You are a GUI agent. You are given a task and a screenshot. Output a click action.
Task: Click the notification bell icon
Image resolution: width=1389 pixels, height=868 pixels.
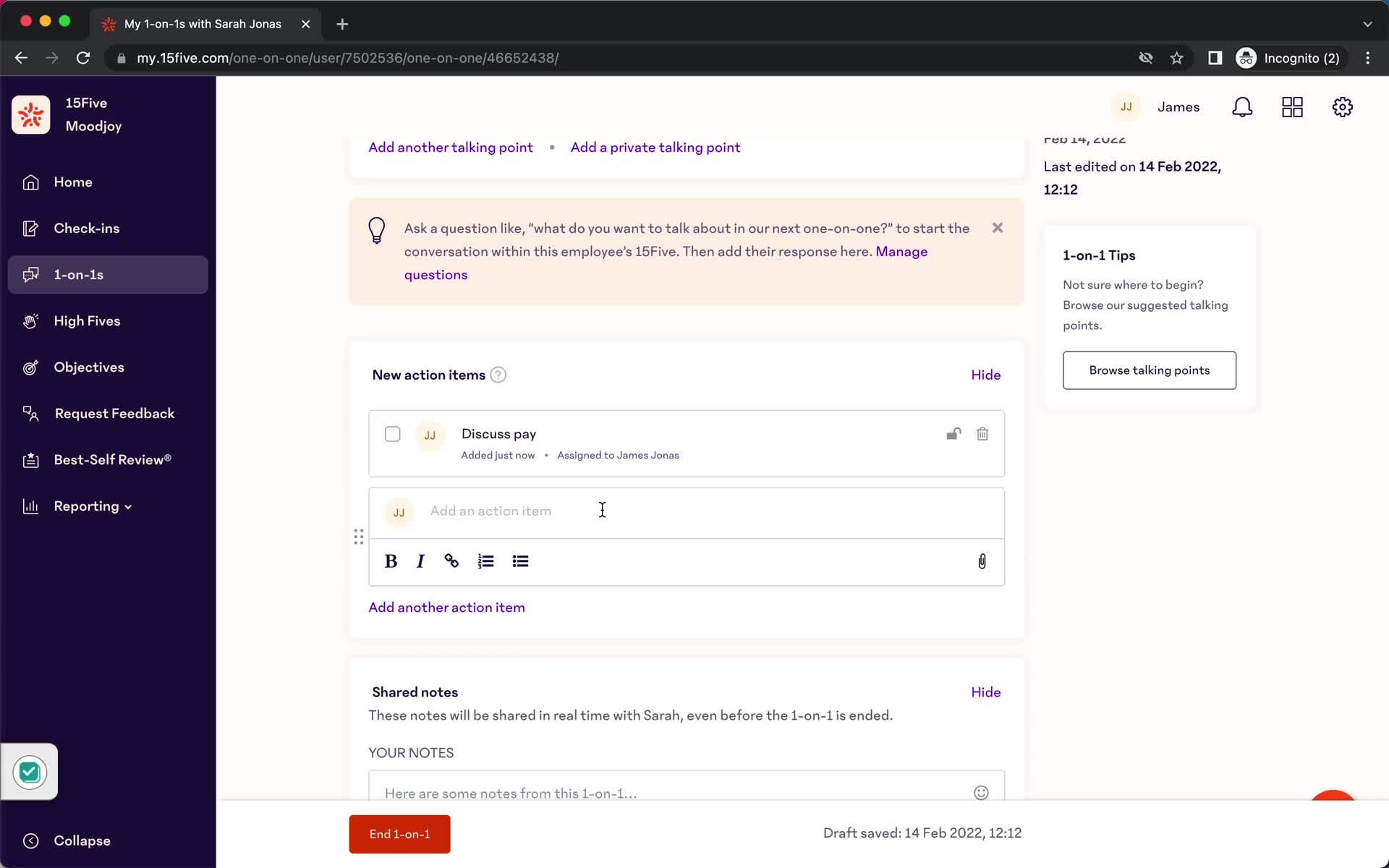[1244, 107]
